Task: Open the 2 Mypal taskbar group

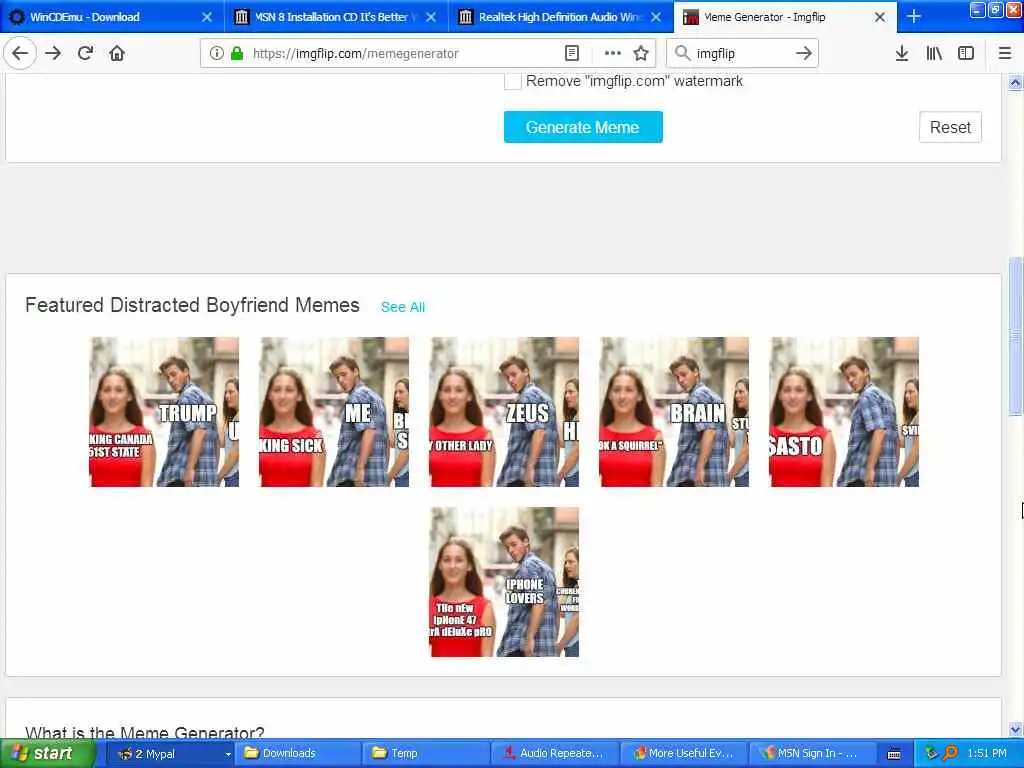Action: (169, 753)
